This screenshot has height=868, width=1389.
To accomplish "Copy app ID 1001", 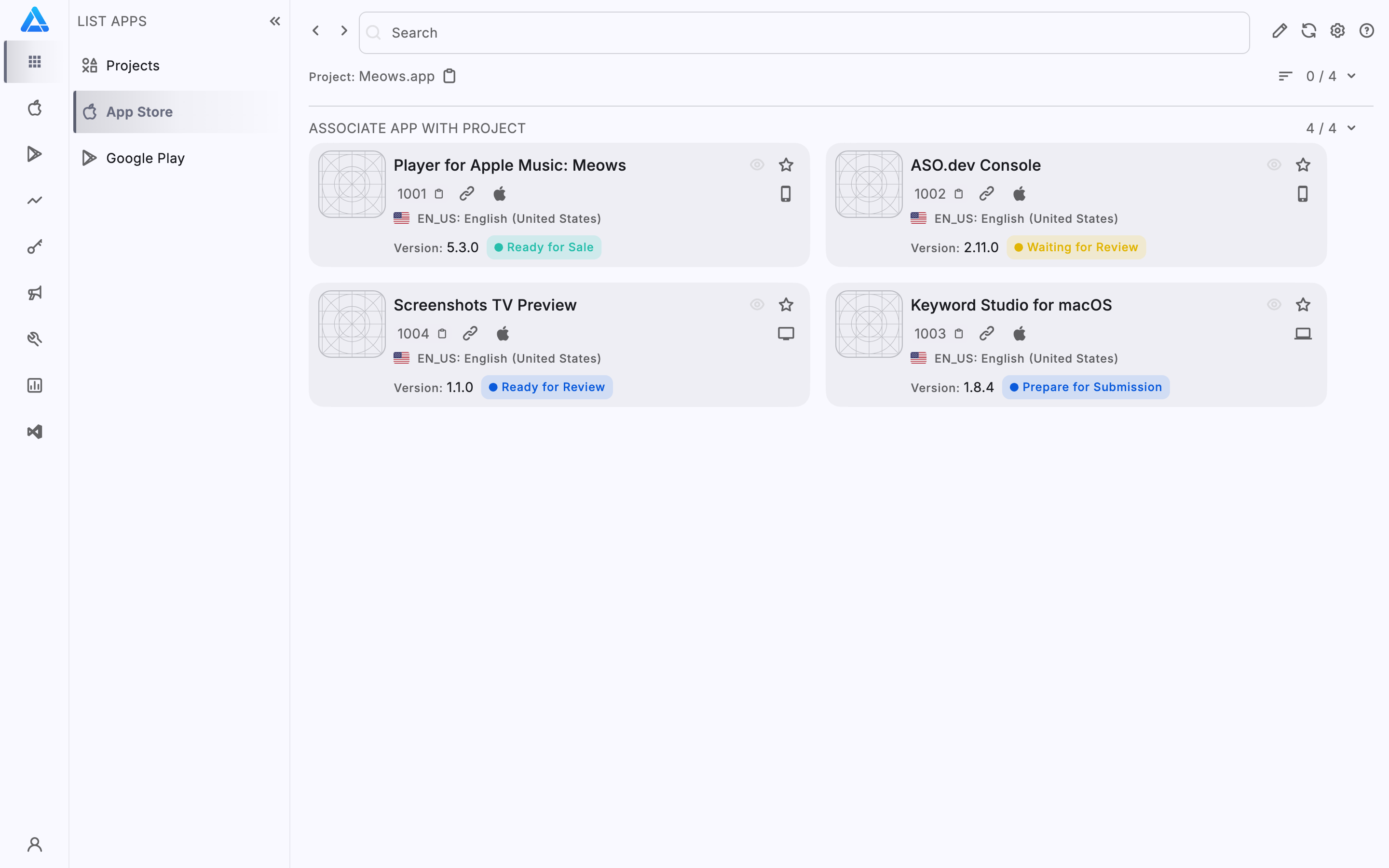I will 439,194.
